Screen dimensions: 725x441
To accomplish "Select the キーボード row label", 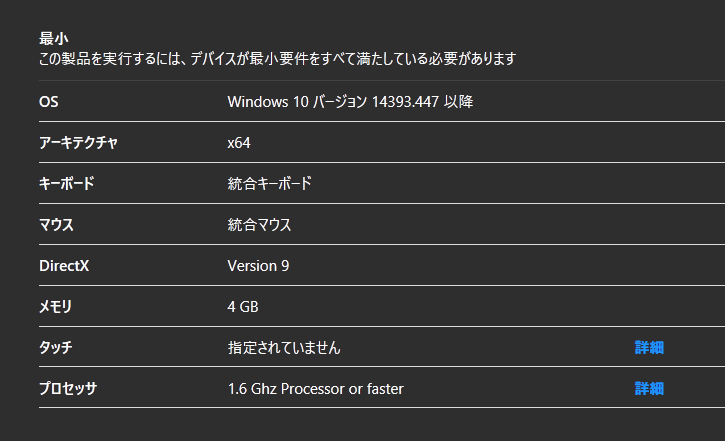I will pos(67,184).
